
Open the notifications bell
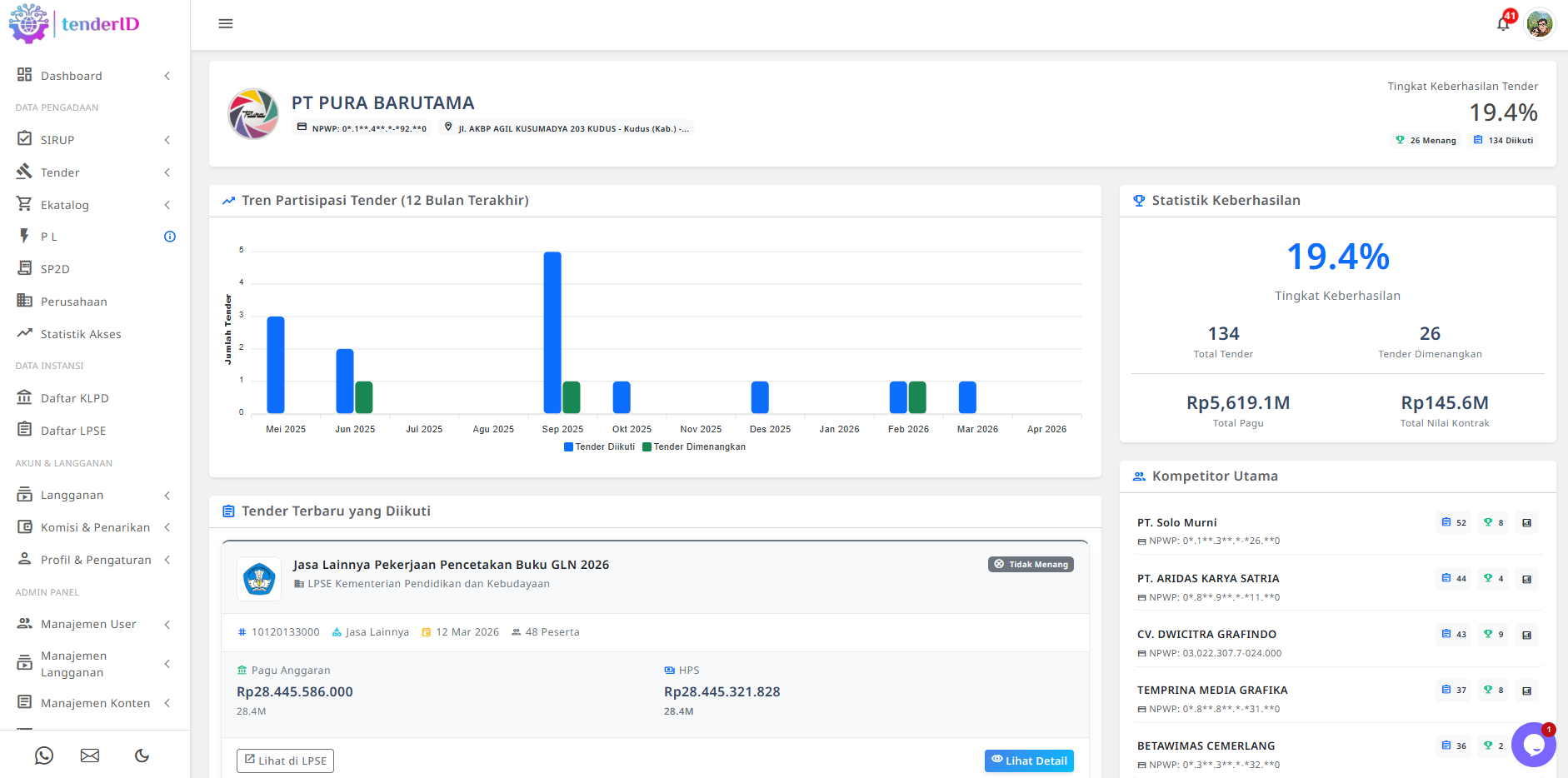pos(1504,23)
